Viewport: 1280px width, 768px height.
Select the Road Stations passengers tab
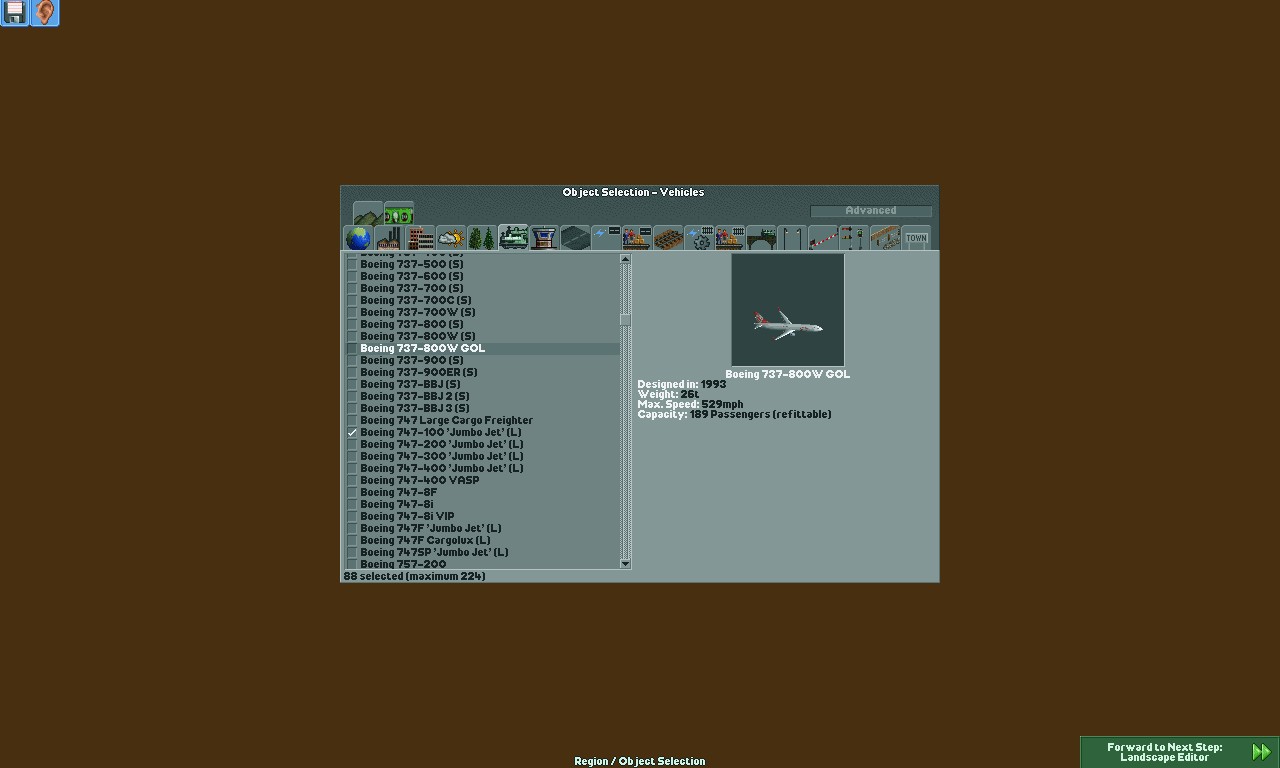coord(637,238)
